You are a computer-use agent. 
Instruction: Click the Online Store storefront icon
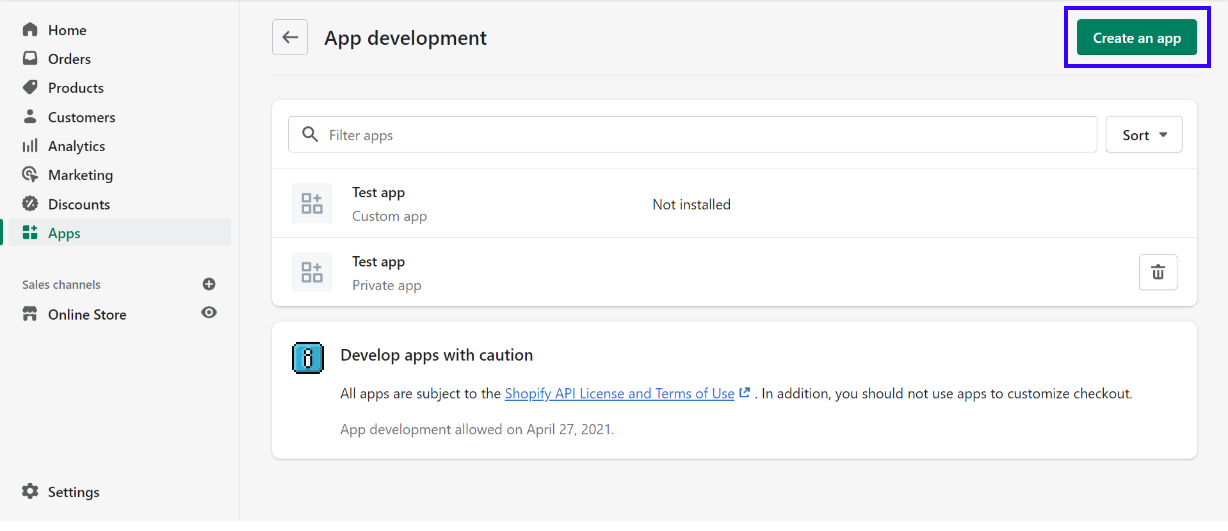click(x=30, y=314)
